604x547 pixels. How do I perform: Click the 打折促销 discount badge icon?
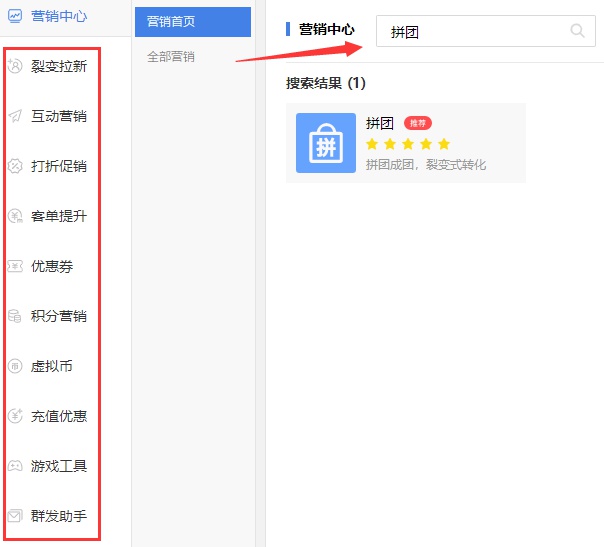(15, 166)
